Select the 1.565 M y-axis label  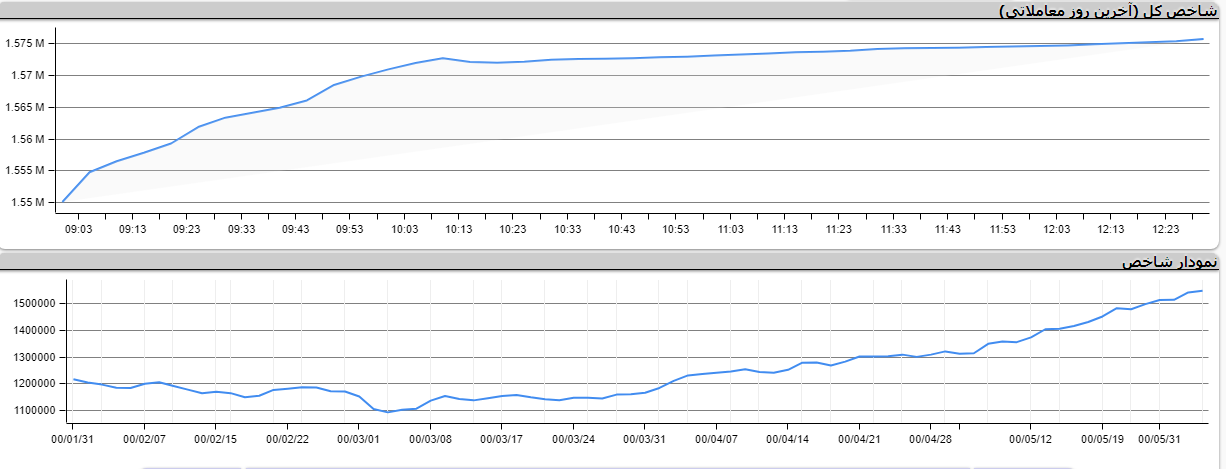[24, 108]
